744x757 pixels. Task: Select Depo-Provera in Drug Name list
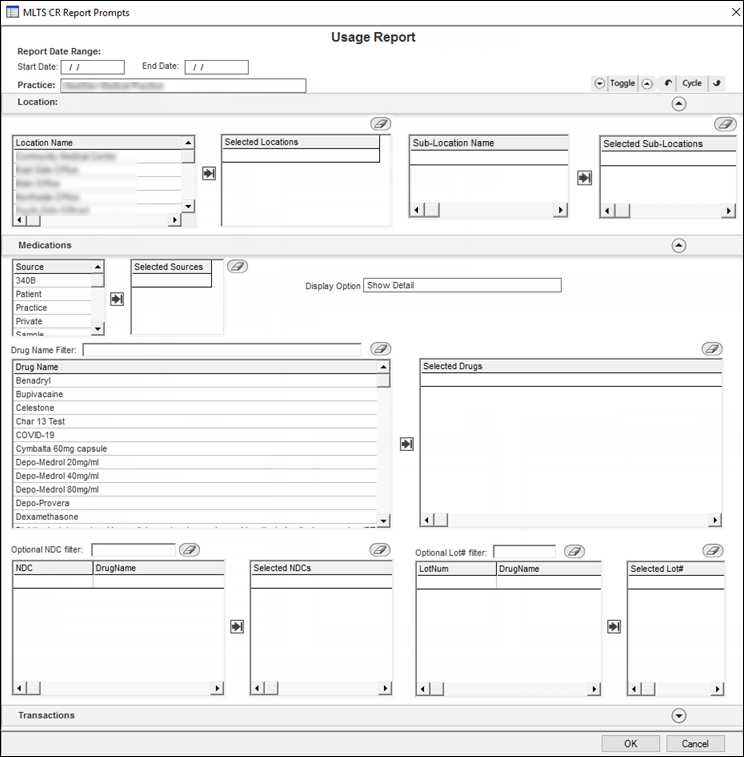(195, 503)
